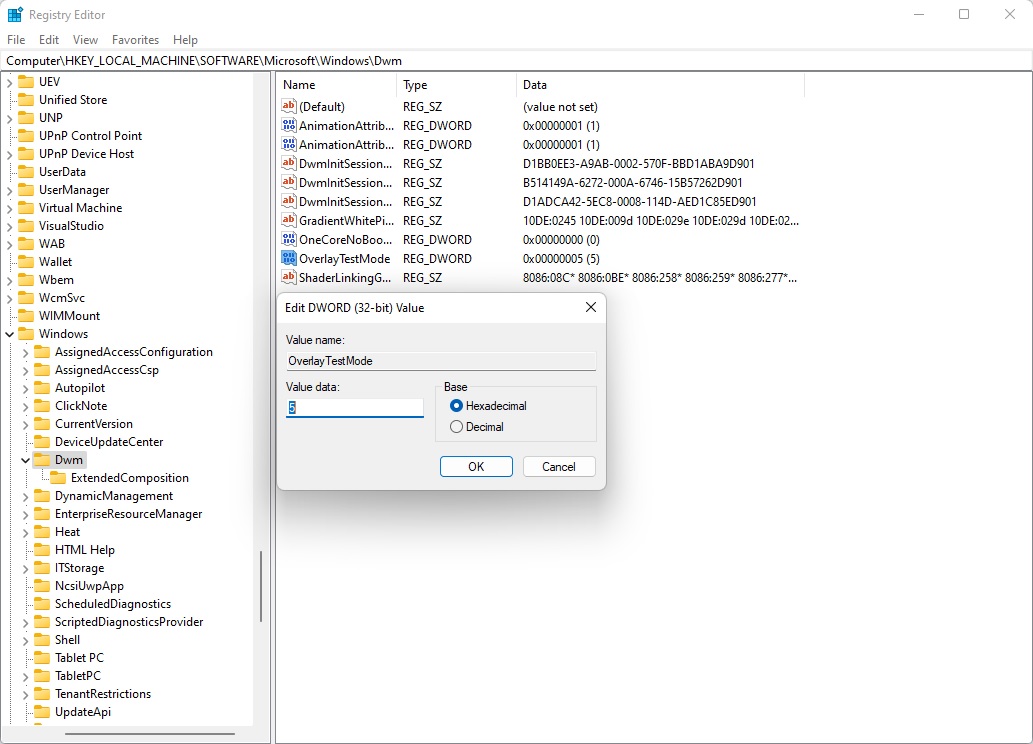The width and height of the screenshot is (1033, 744).
Task: Click the Name column header
Action: 337,84
